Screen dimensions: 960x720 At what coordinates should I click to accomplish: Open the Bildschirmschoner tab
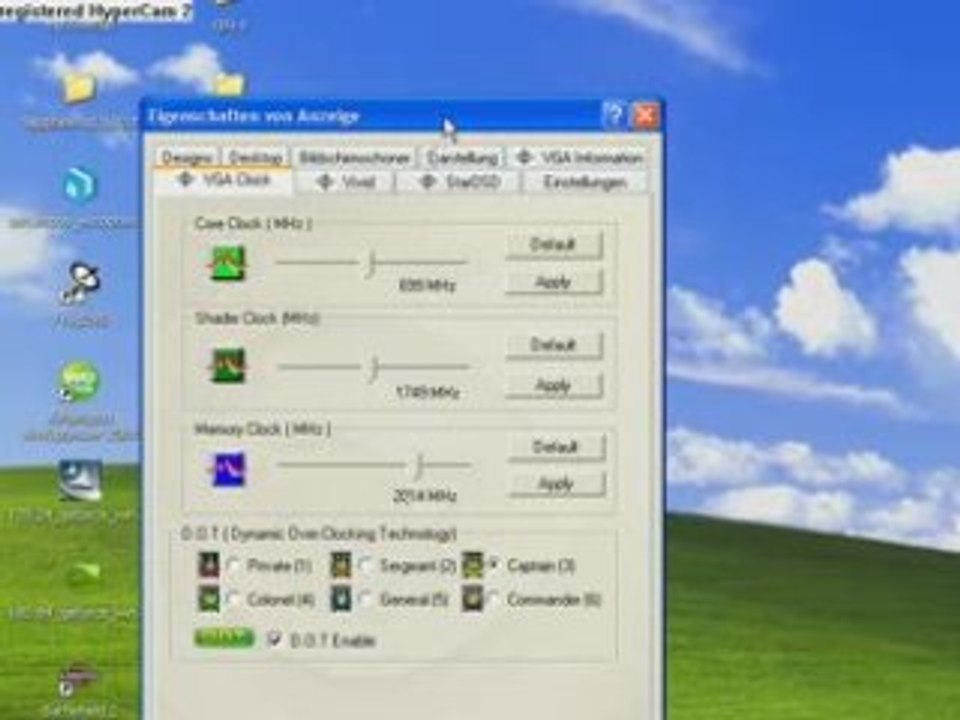354,158
